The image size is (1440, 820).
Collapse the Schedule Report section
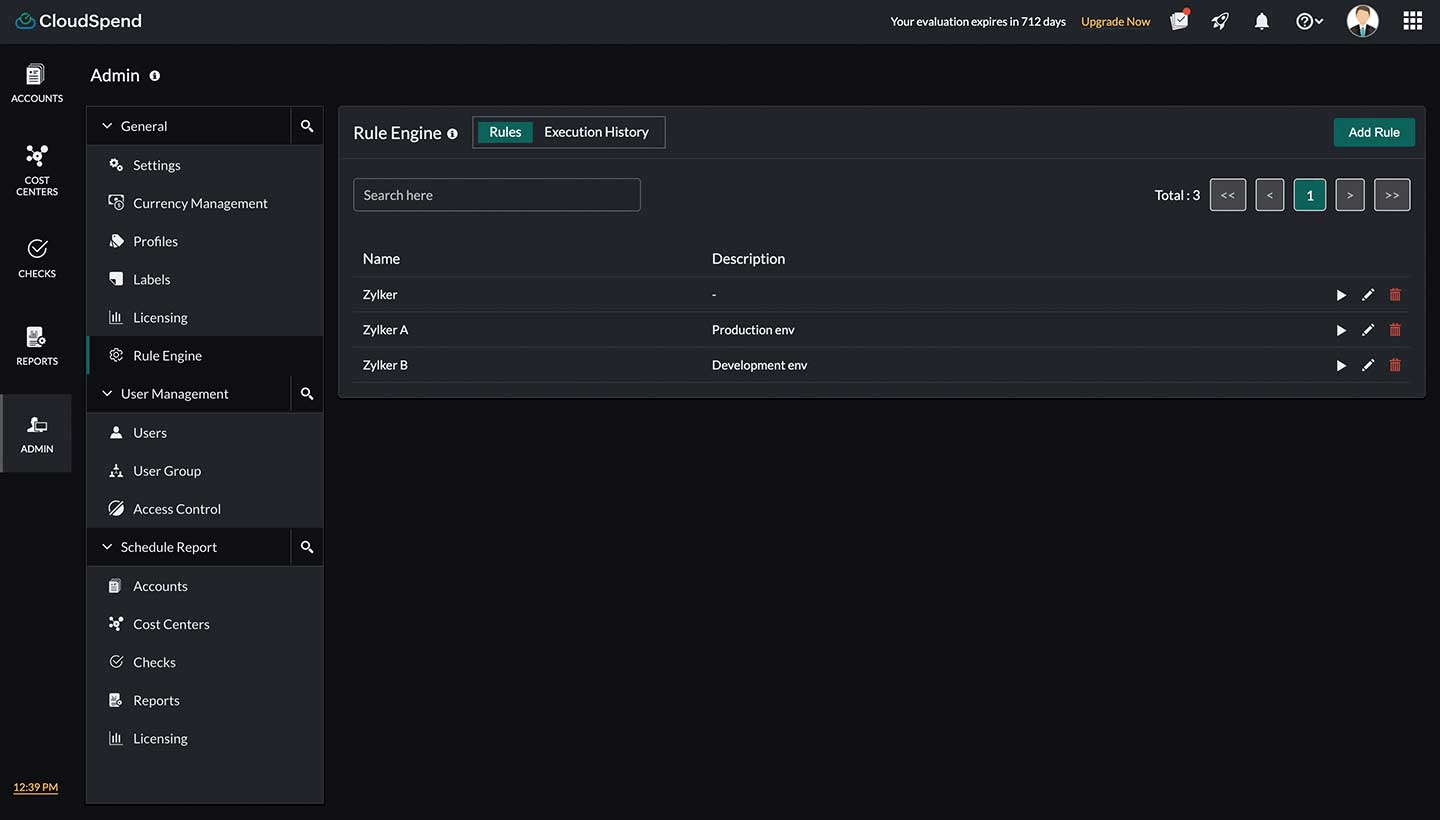pyautogui.click(x=107, y=547)
